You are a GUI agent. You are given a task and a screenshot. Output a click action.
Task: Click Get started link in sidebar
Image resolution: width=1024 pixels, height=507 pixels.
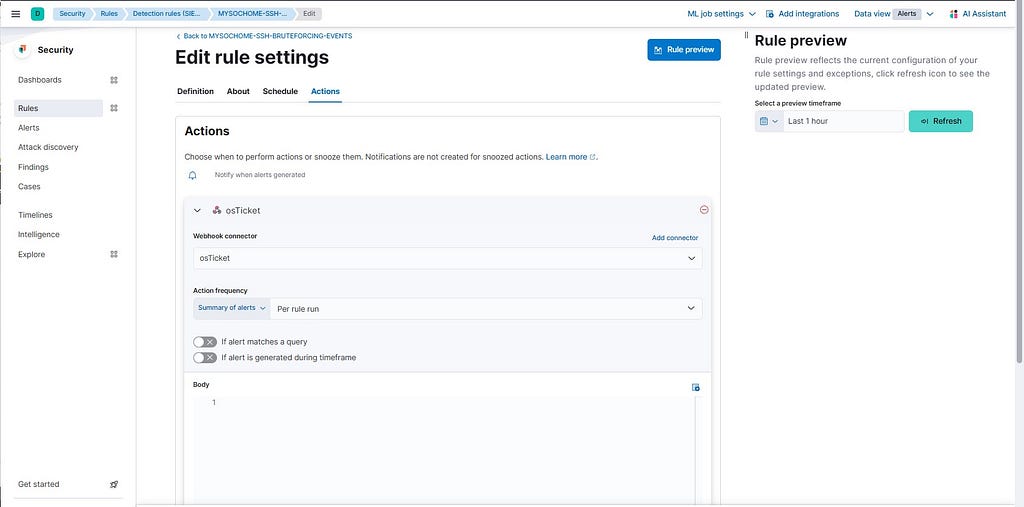point(39,484)
